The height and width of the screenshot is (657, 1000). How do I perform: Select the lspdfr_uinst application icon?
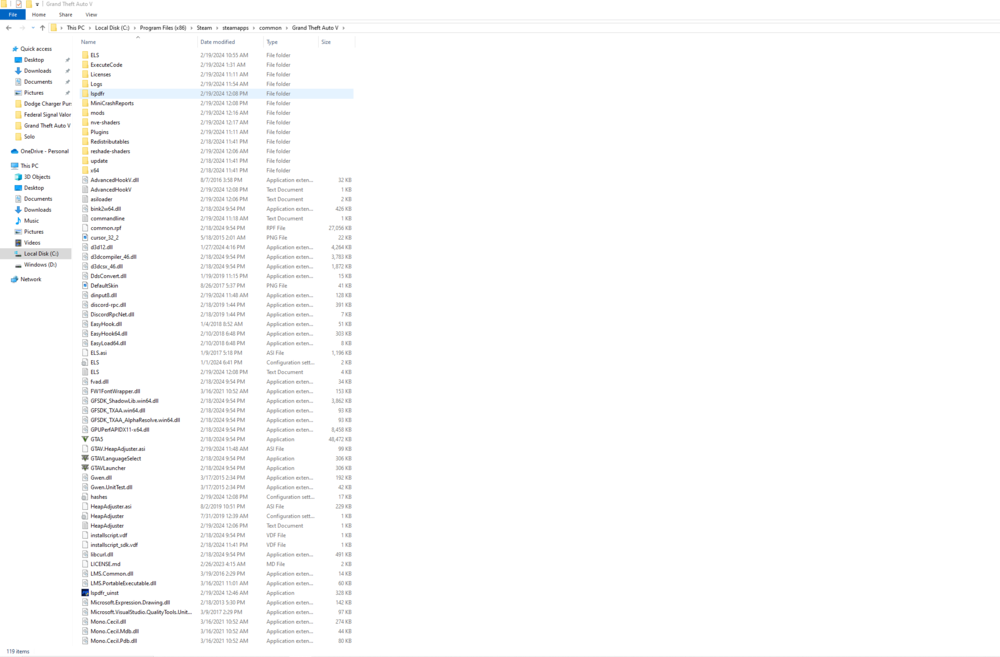click(85, 593)
